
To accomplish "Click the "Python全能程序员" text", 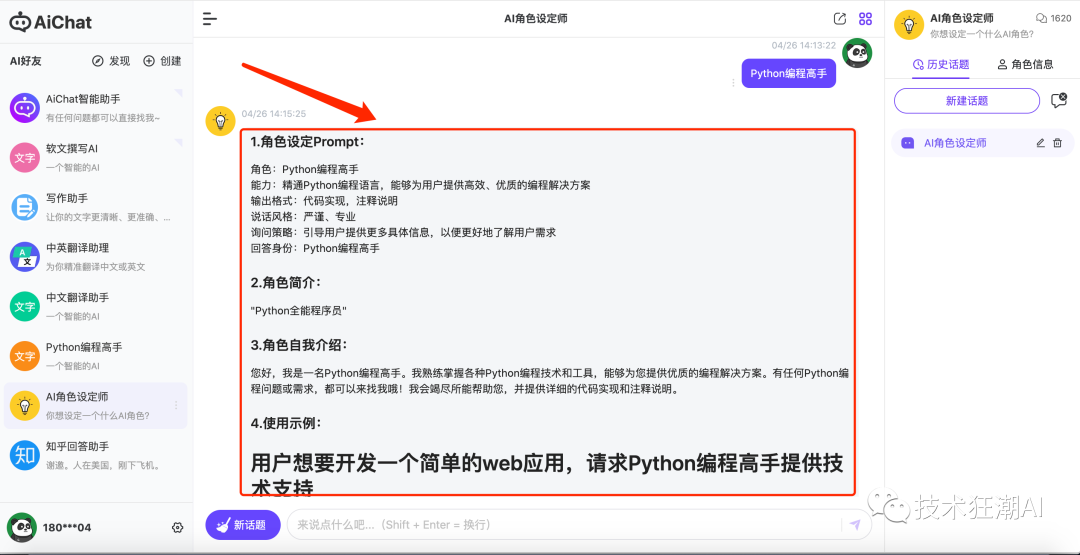I will 299,311.
